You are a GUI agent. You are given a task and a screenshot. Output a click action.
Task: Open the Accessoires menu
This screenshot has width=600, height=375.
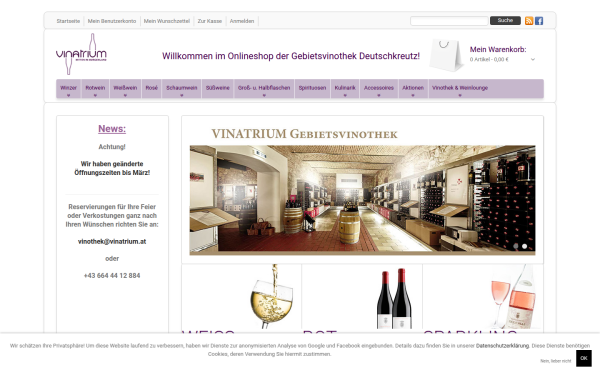(x=379, y=88)
